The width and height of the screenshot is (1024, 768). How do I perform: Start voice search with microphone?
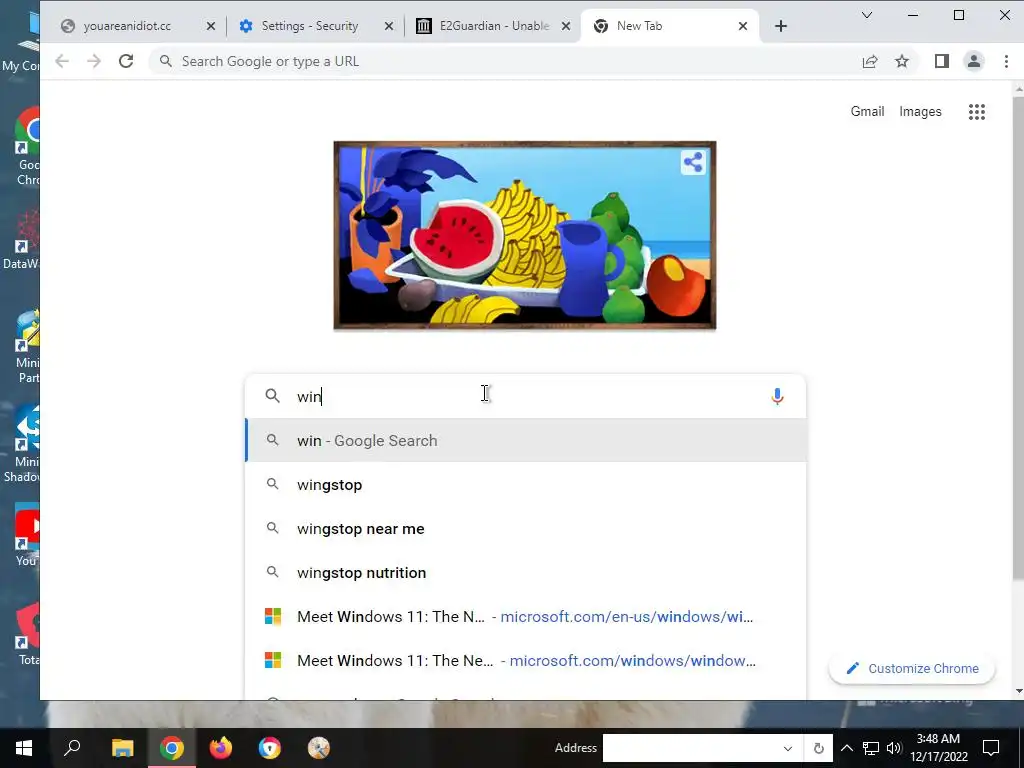[777, 396]
